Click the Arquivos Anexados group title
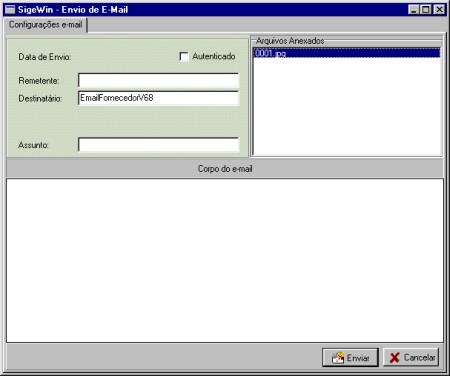450x376 pixels. 290,41
